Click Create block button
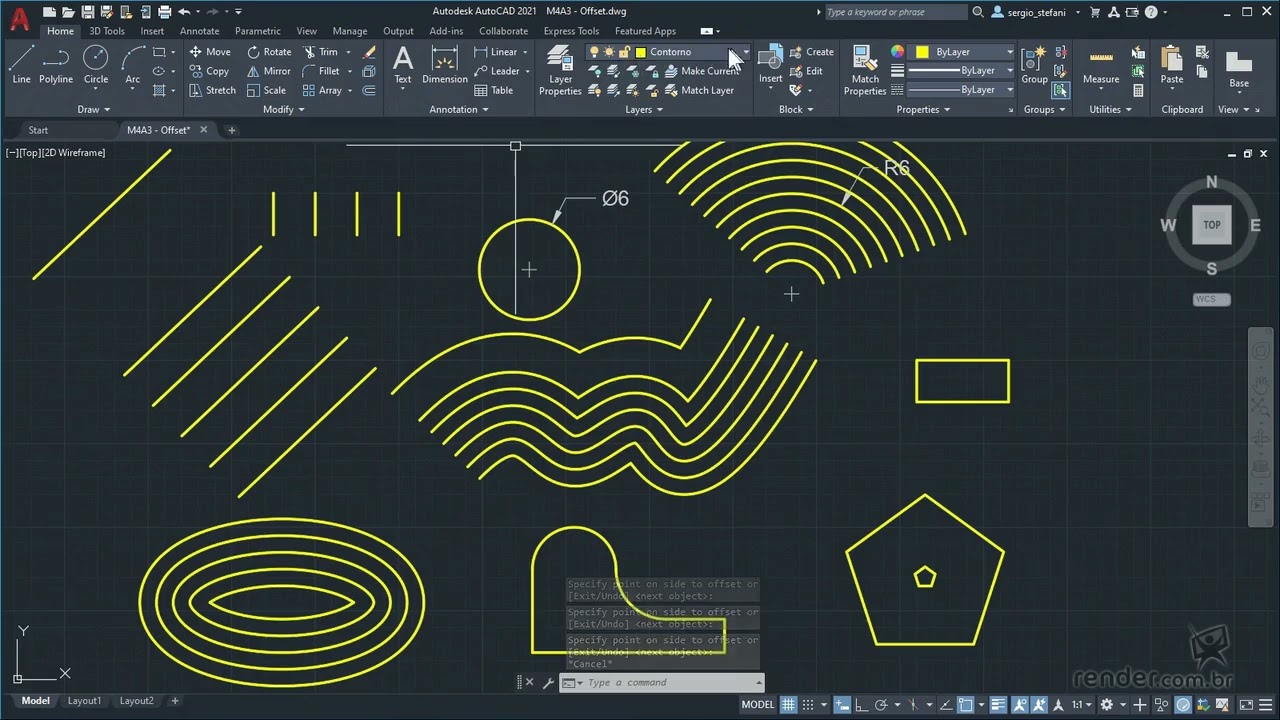Image resolution: width=1280 pixels, height=720 pixels. click(811, 52)
